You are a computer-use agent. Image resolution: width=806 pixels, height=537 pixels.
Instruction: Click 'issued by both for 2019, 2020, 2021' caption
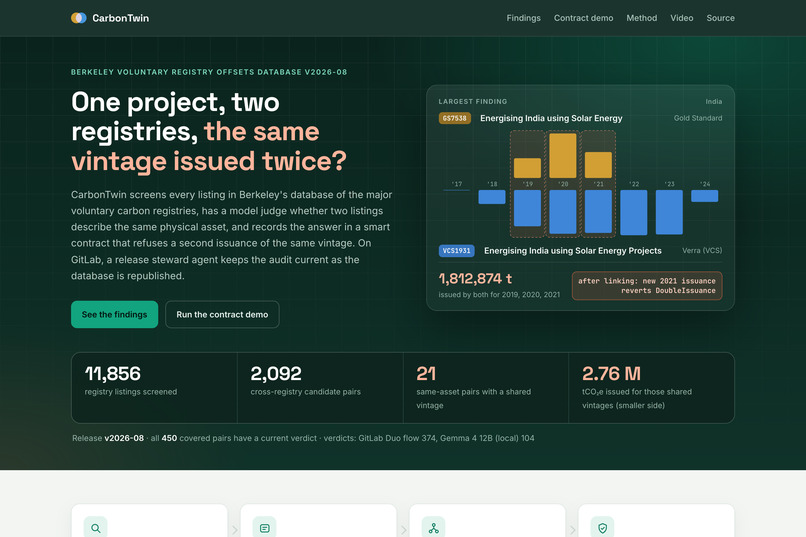499,295
